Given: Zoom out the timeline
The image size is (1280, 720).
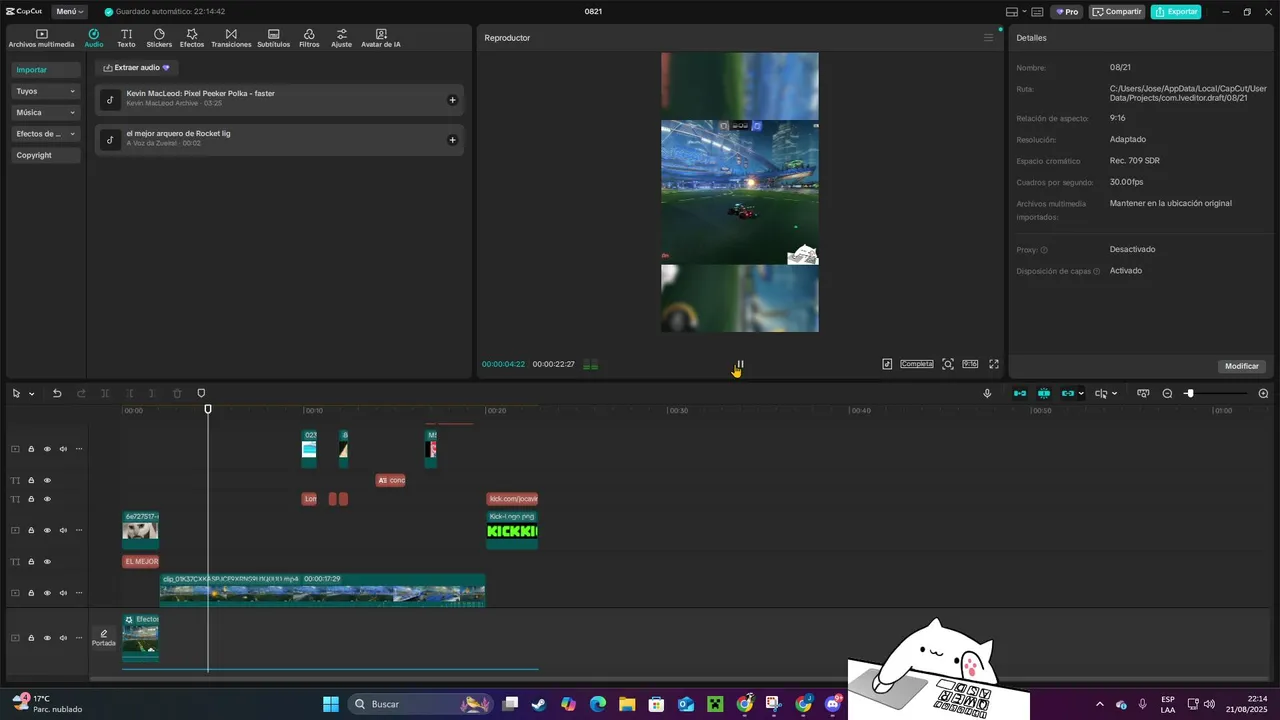Looking at the screenshot, I should (x=1167, y=394).
